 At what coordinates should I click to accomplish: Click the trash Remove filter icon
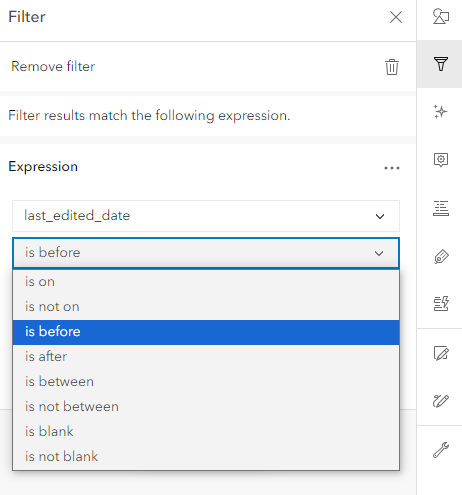coord(392,67)
